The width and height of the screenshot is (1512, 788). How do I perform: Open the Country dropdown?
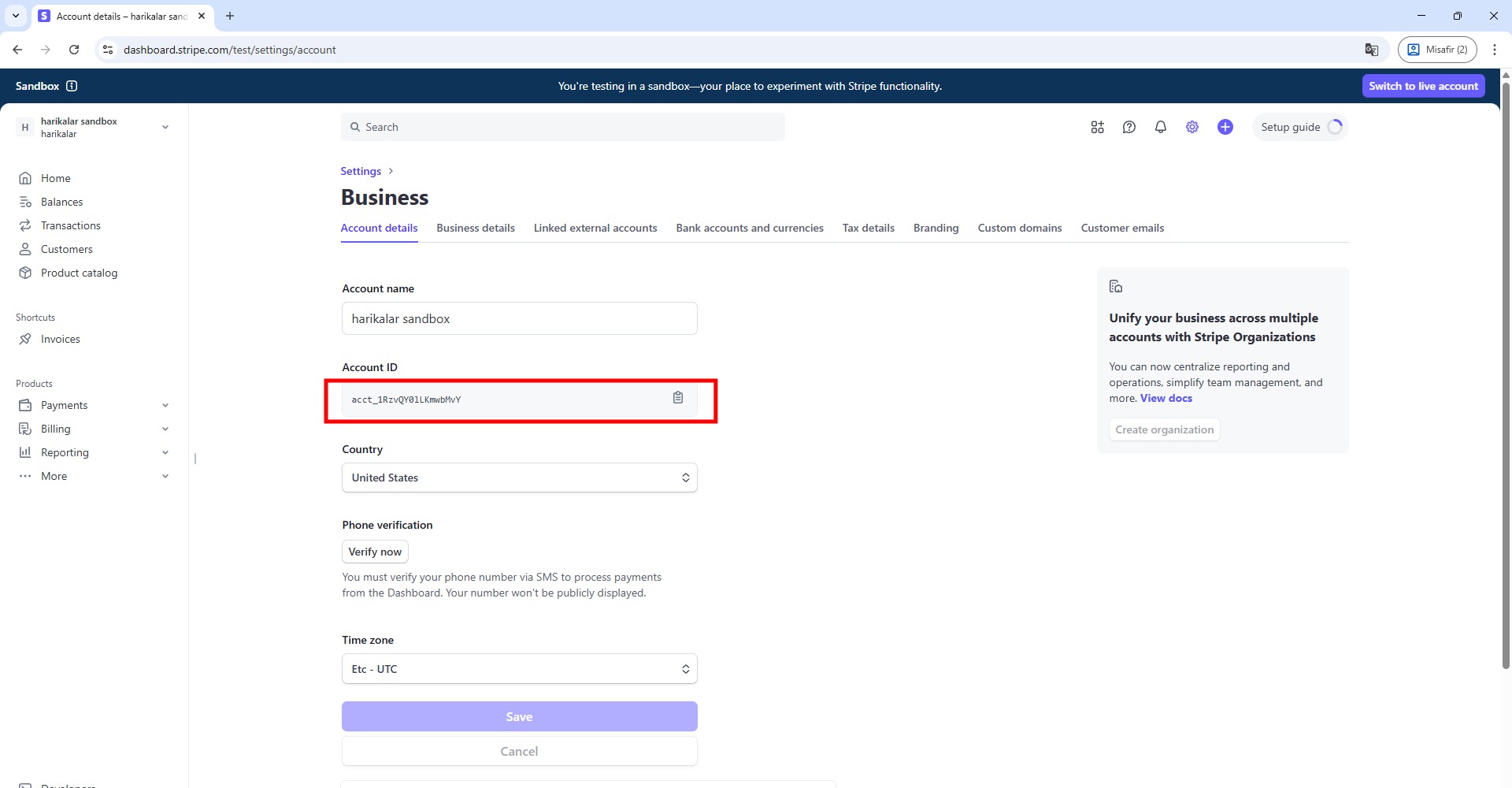[519, 478]
